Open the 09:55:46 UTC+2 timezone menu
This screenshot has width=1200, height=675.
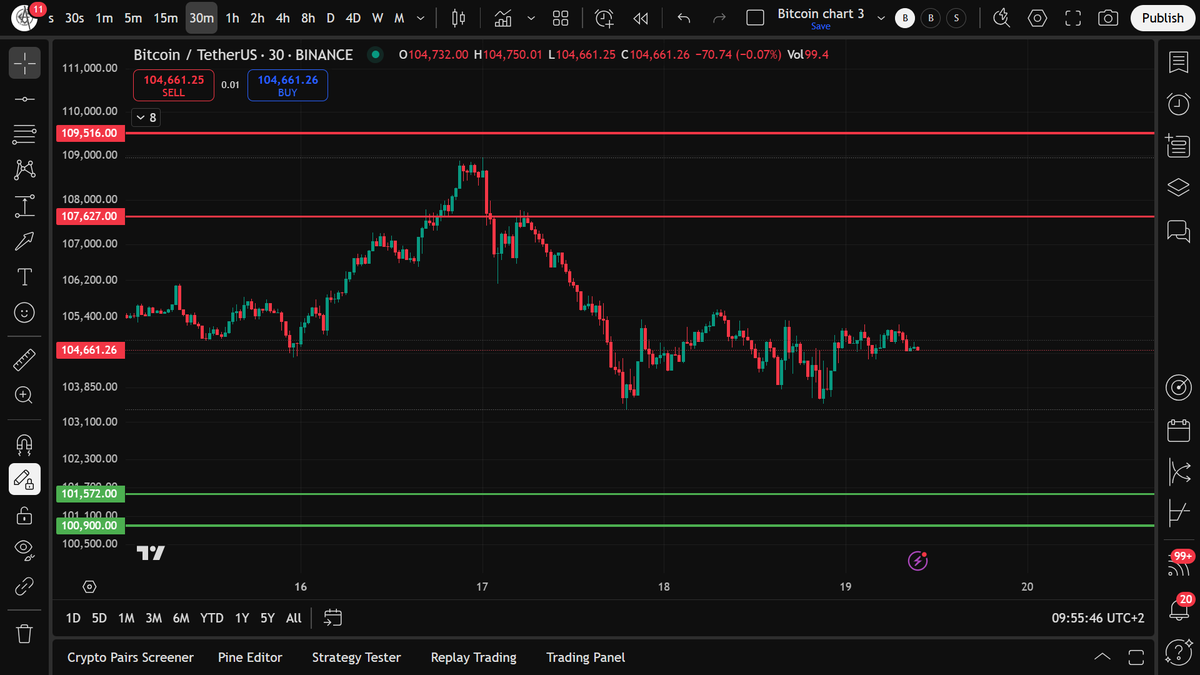pyautogui.click(x=1097, y=618)
